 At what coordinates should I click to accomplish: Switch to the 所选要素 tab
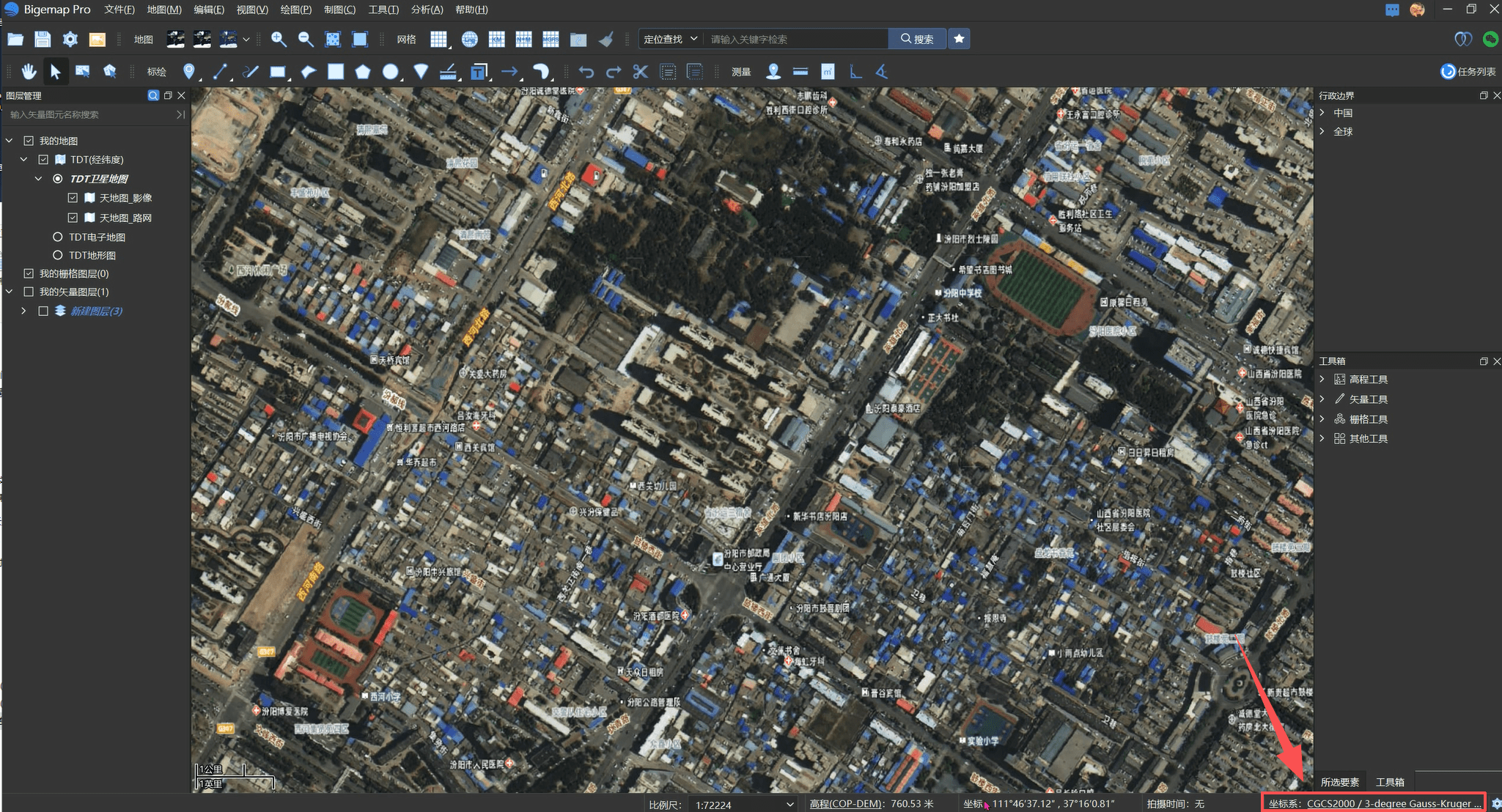[1340, 782]
